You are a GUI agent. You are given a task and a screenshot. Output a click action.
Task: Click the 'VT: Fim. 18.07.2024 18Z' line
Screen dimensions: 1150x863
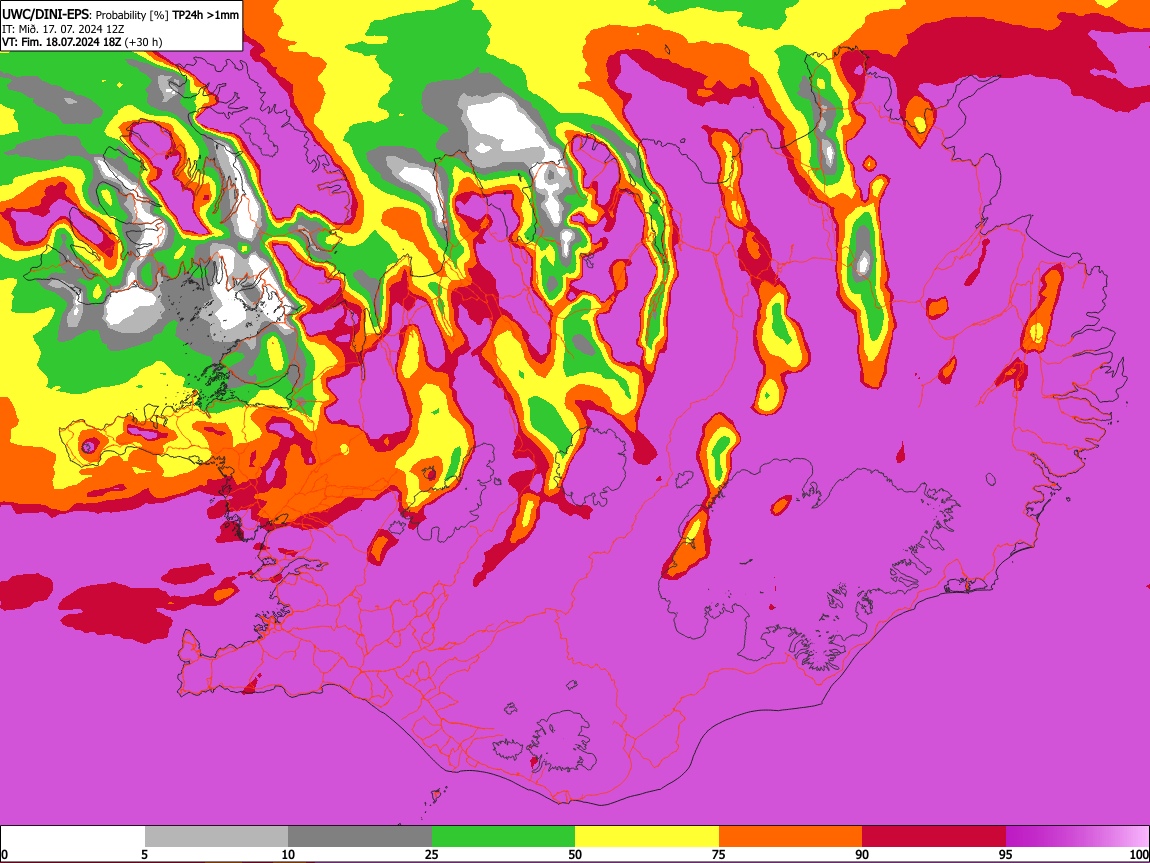coord(62,42)
